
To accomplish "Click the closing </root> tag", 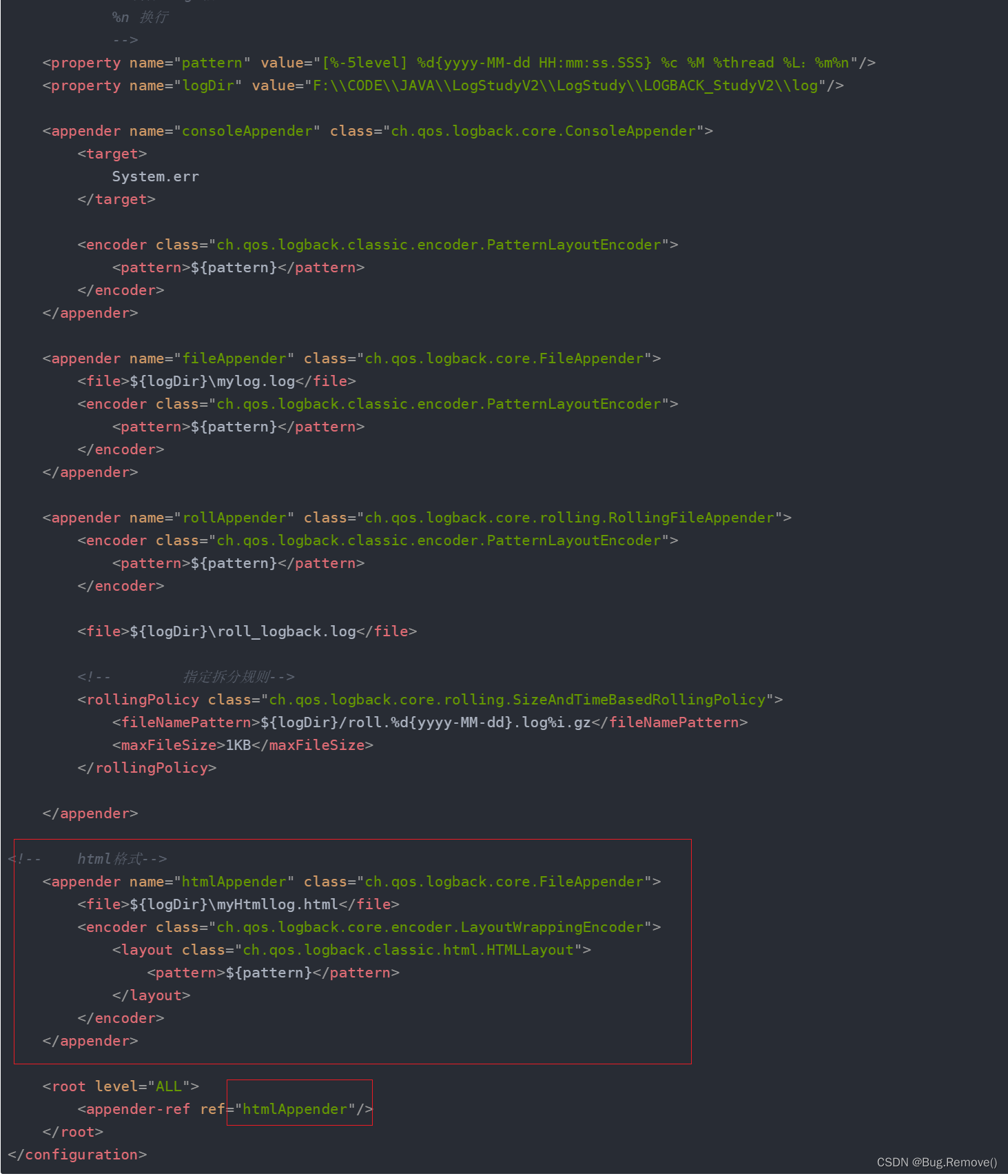I will coord(72,1132).
